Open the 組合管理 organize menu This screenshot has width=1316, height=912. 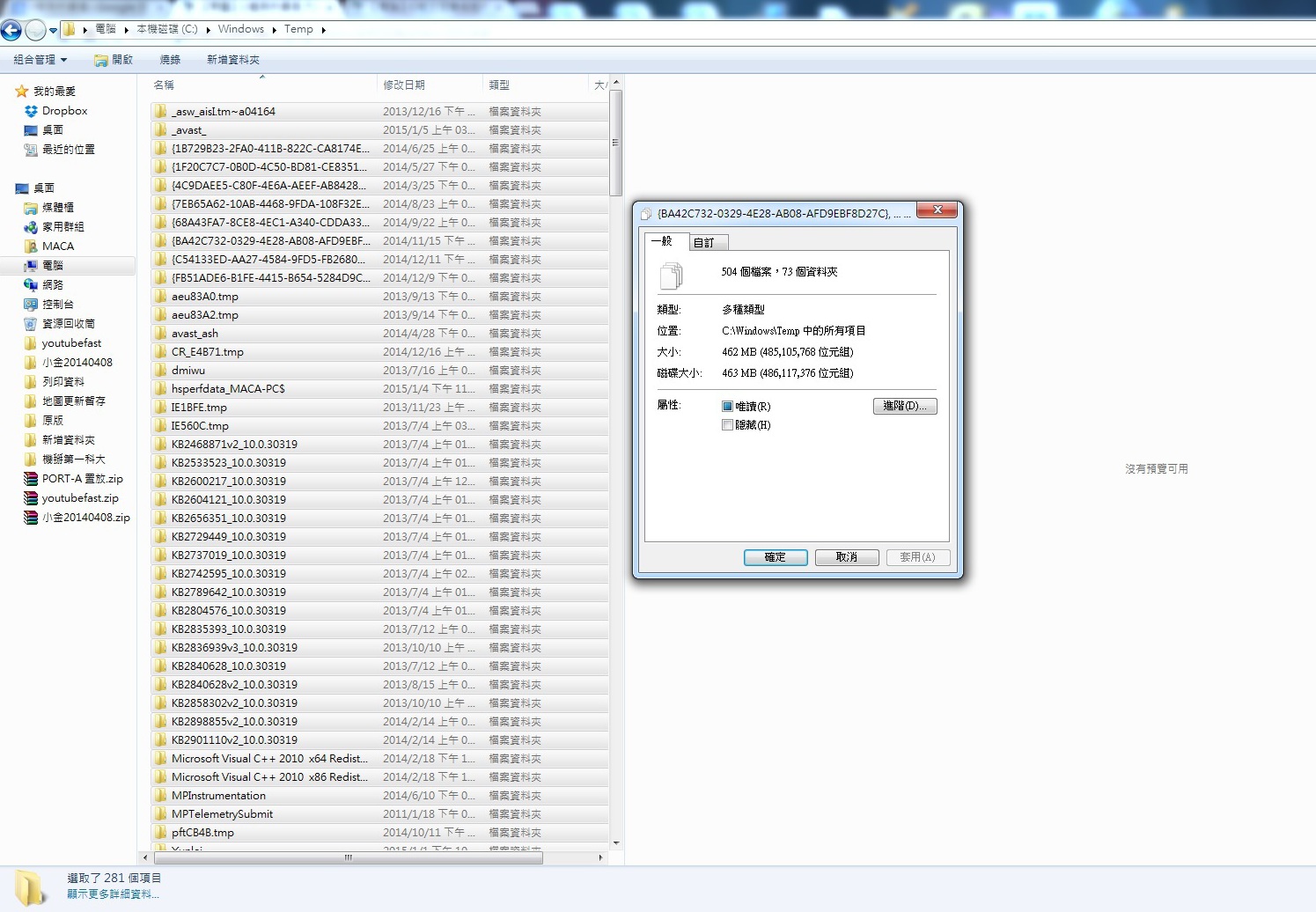pyautogui.click(x=40, y=60)
